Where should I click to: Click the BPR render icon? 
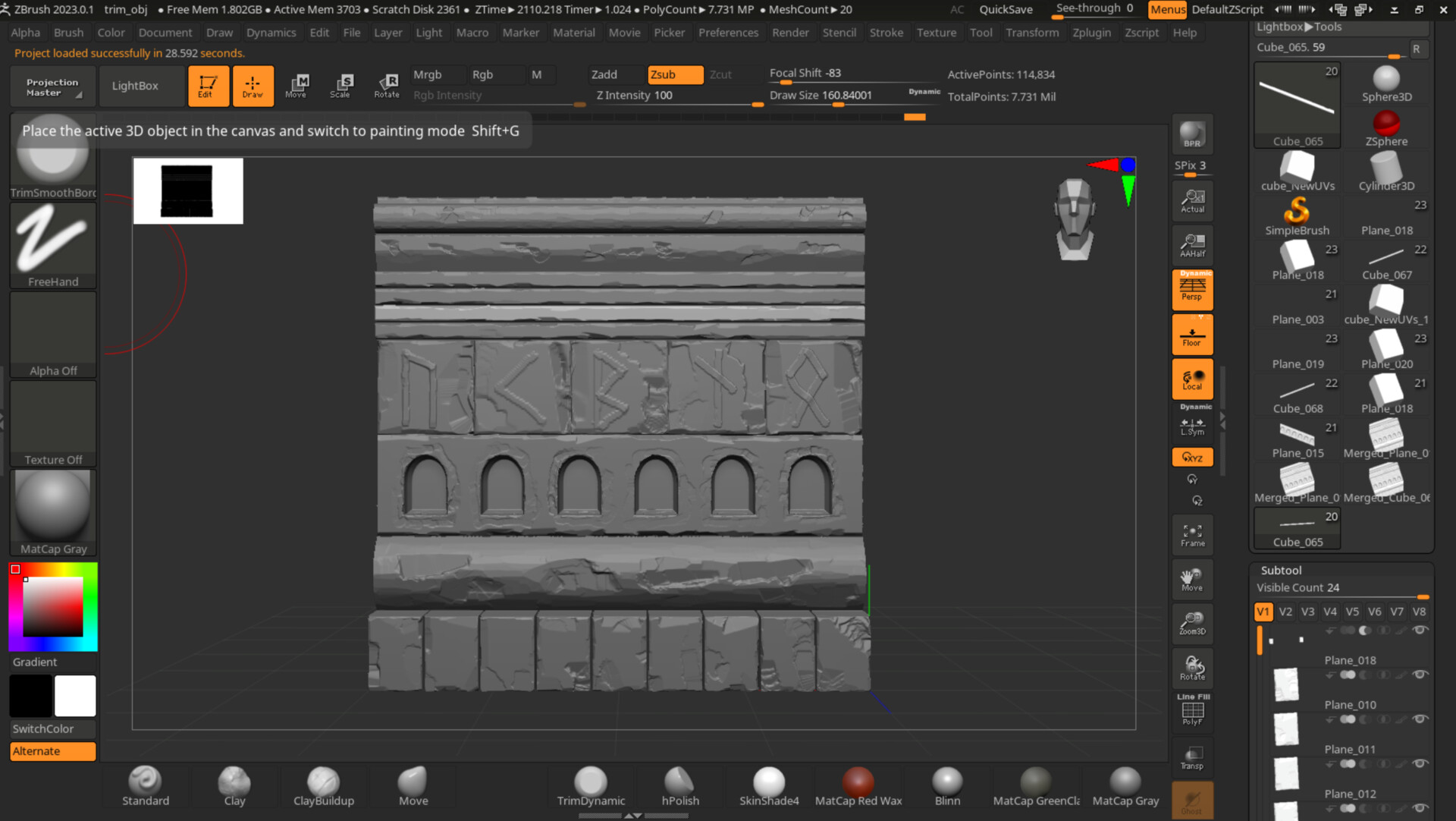(1192, 134)
